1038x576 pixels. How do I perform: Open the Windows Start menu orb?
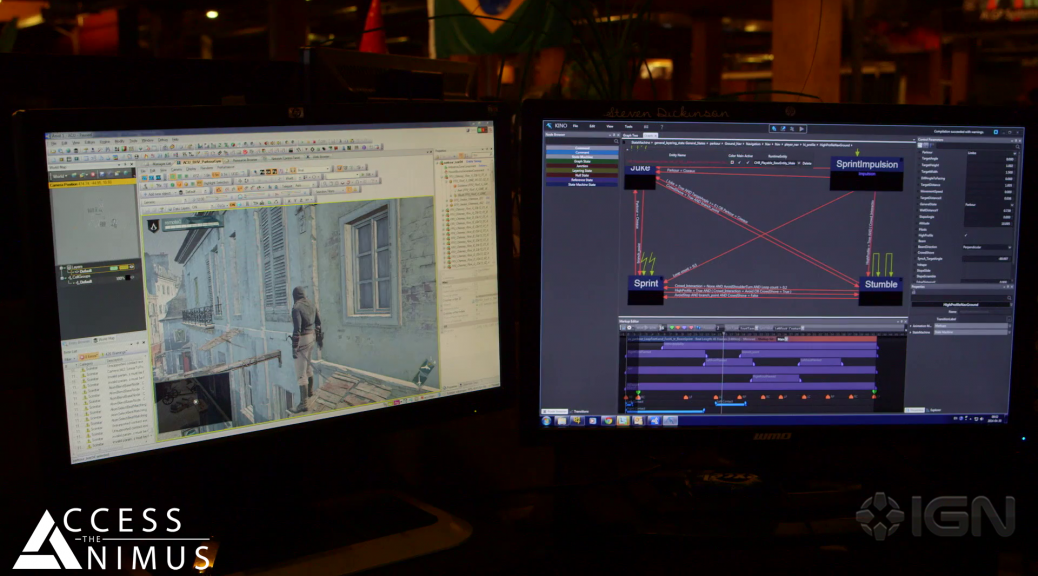tap(547, 420)
